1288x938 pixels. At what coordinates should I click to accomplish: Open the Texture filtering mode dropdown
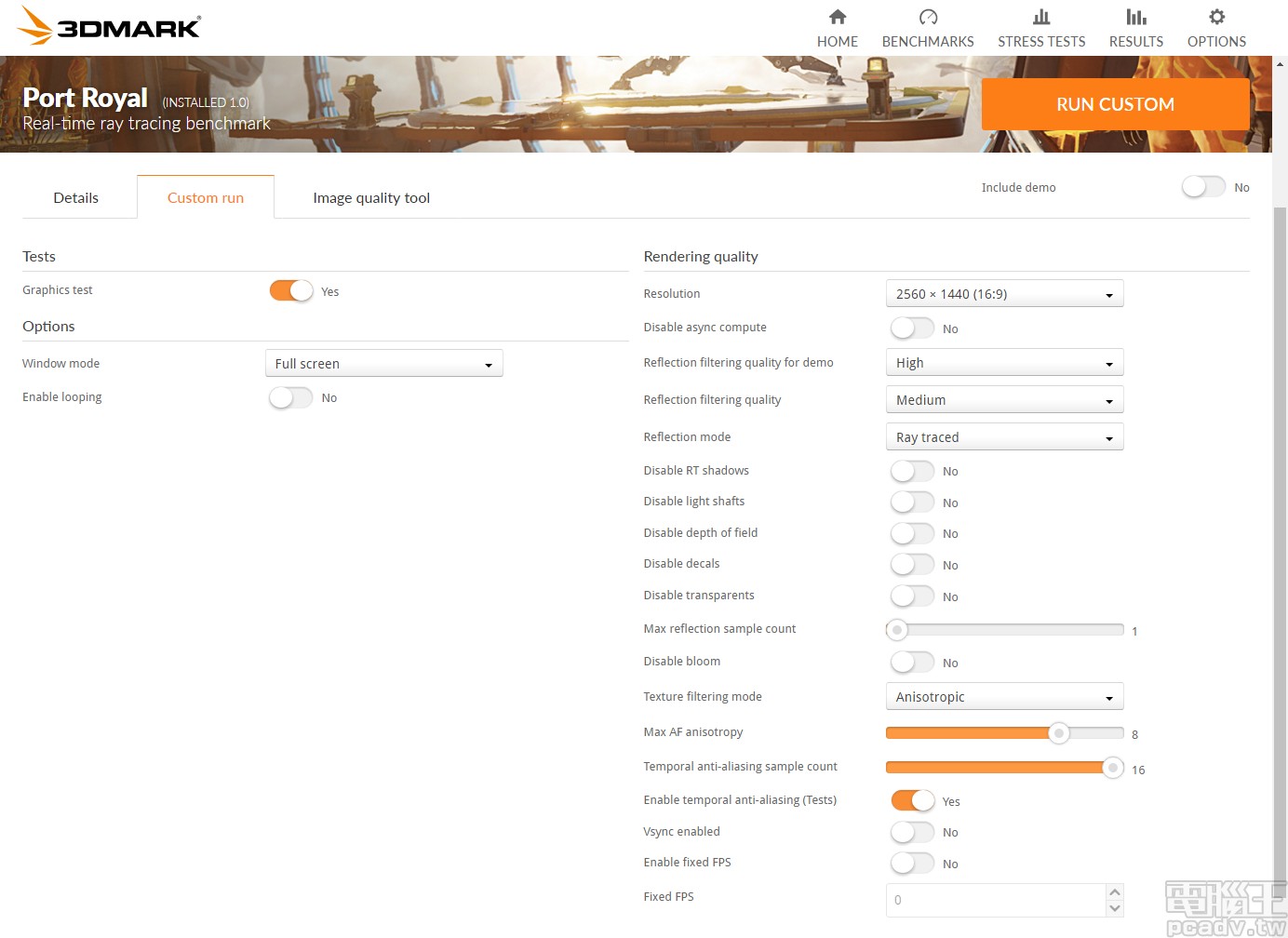[1004, 696]
